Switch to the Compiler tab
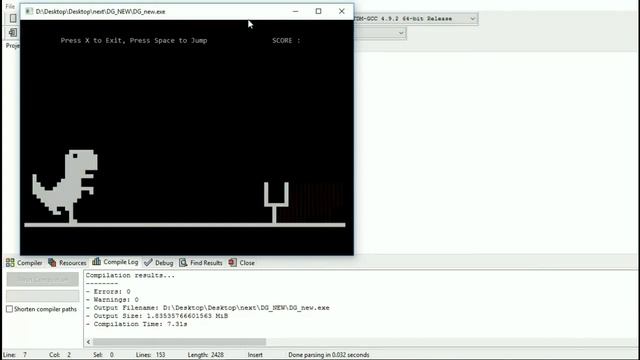This screenshot has width=640, height=360. tap(24, 263)
